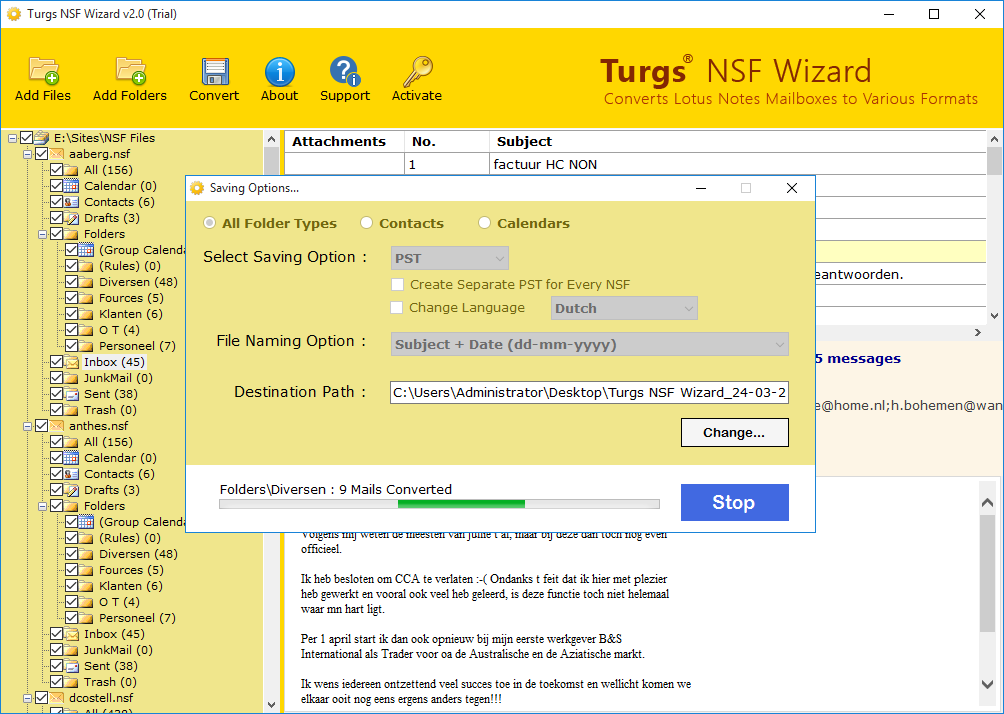Close the Saving Options dialog

pyautogui.click(x=792, y=188)
